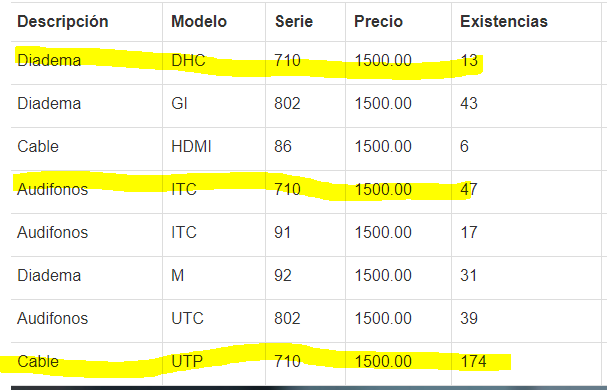
Task: Click the Precio column header
Action: [x=379, y=21]
